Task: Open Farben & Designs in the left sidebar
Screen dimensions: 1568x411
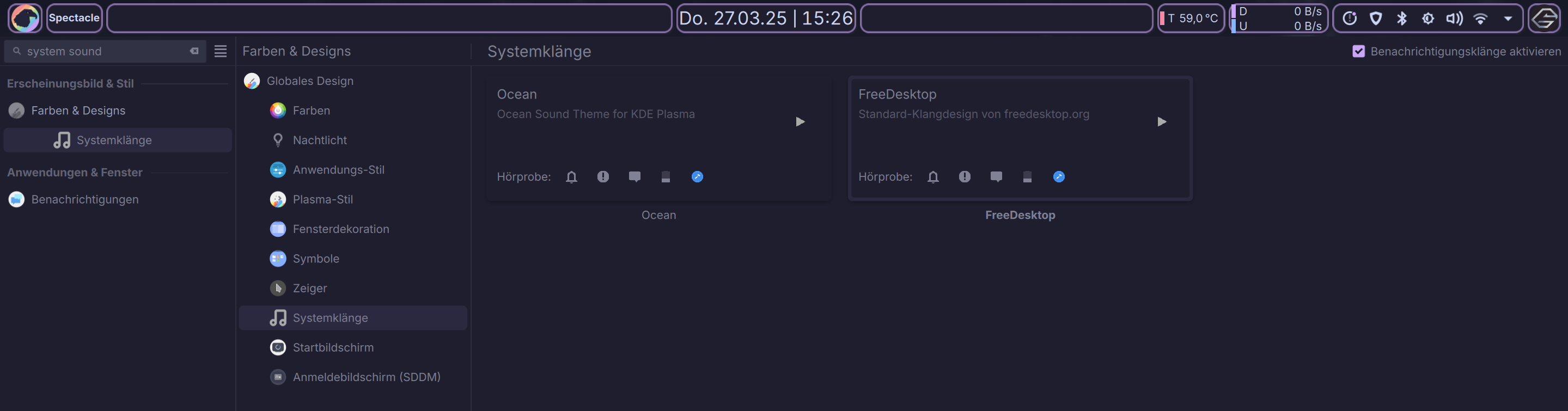Action: coord(117,111)
